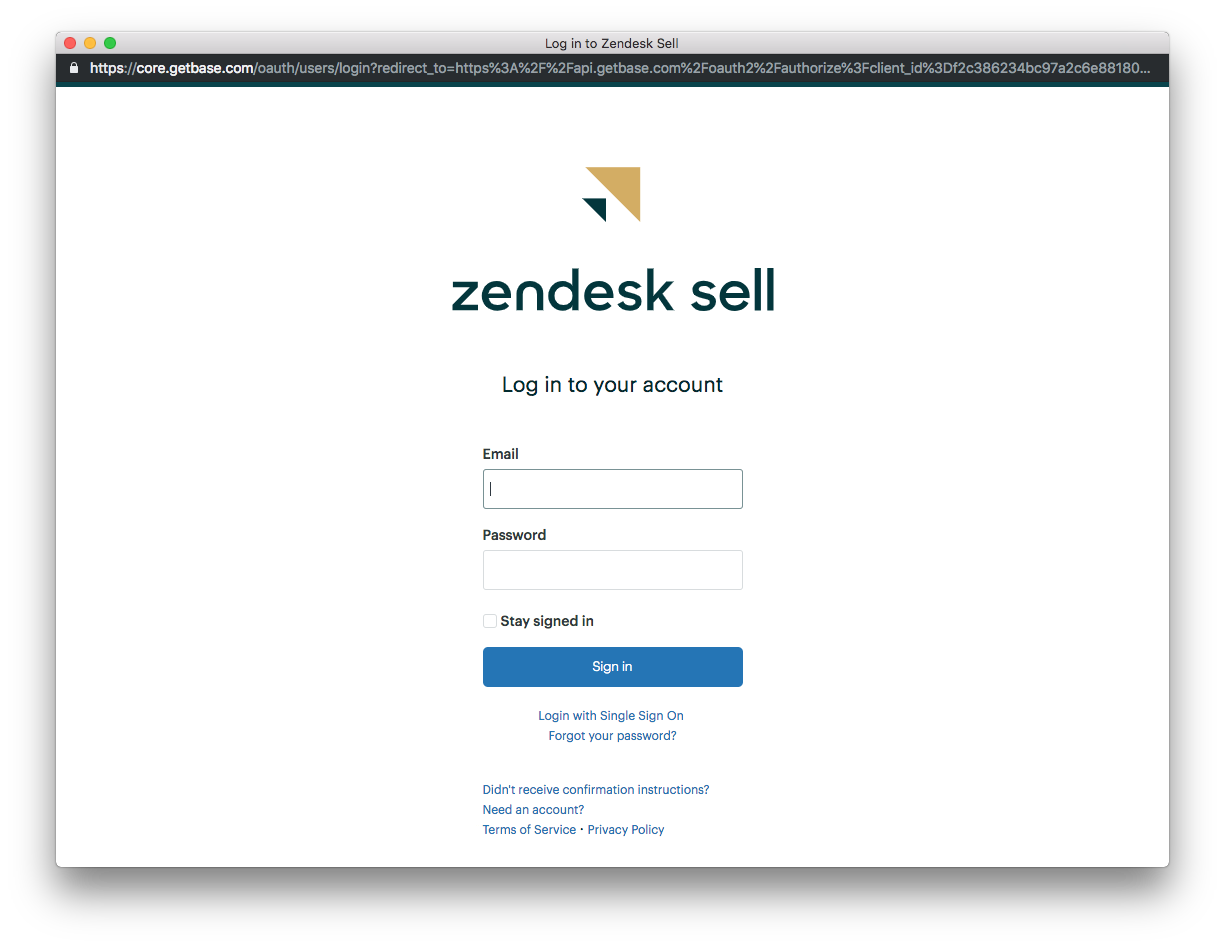Screen dimensions: 1225x947
Task: View the Privacy Policy link
Action: (x=626, y=830)
